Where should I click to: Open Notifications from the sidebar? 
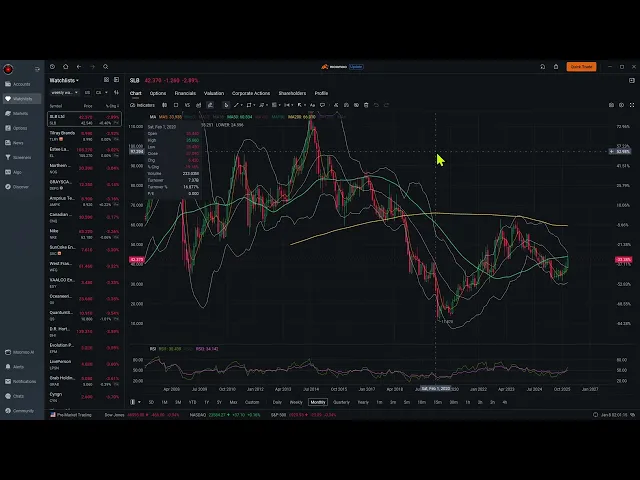(x=21, y=382)
